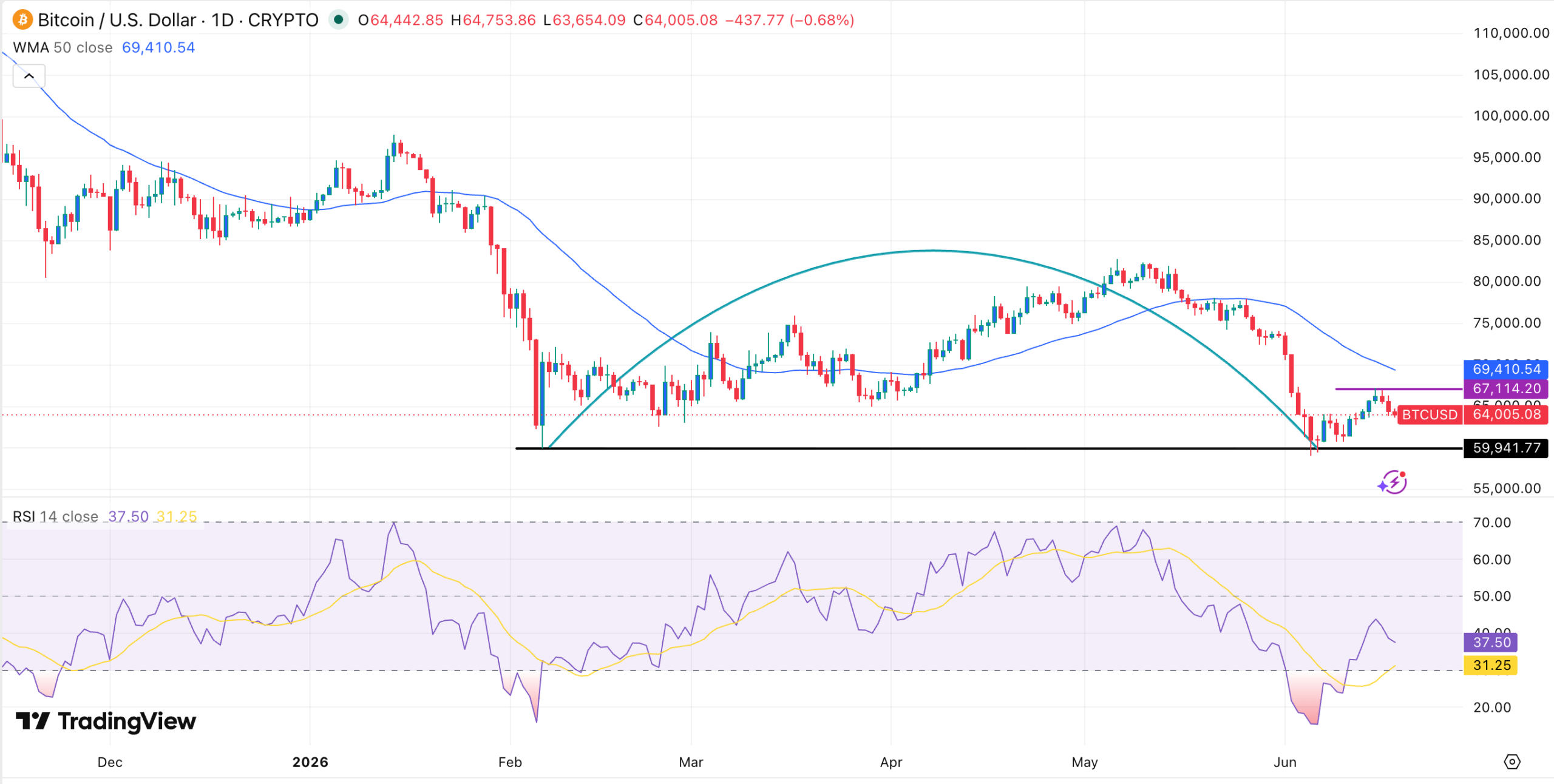Click the 64,005.08 current price label
1554x784 pixels.
coord(1506,414)
